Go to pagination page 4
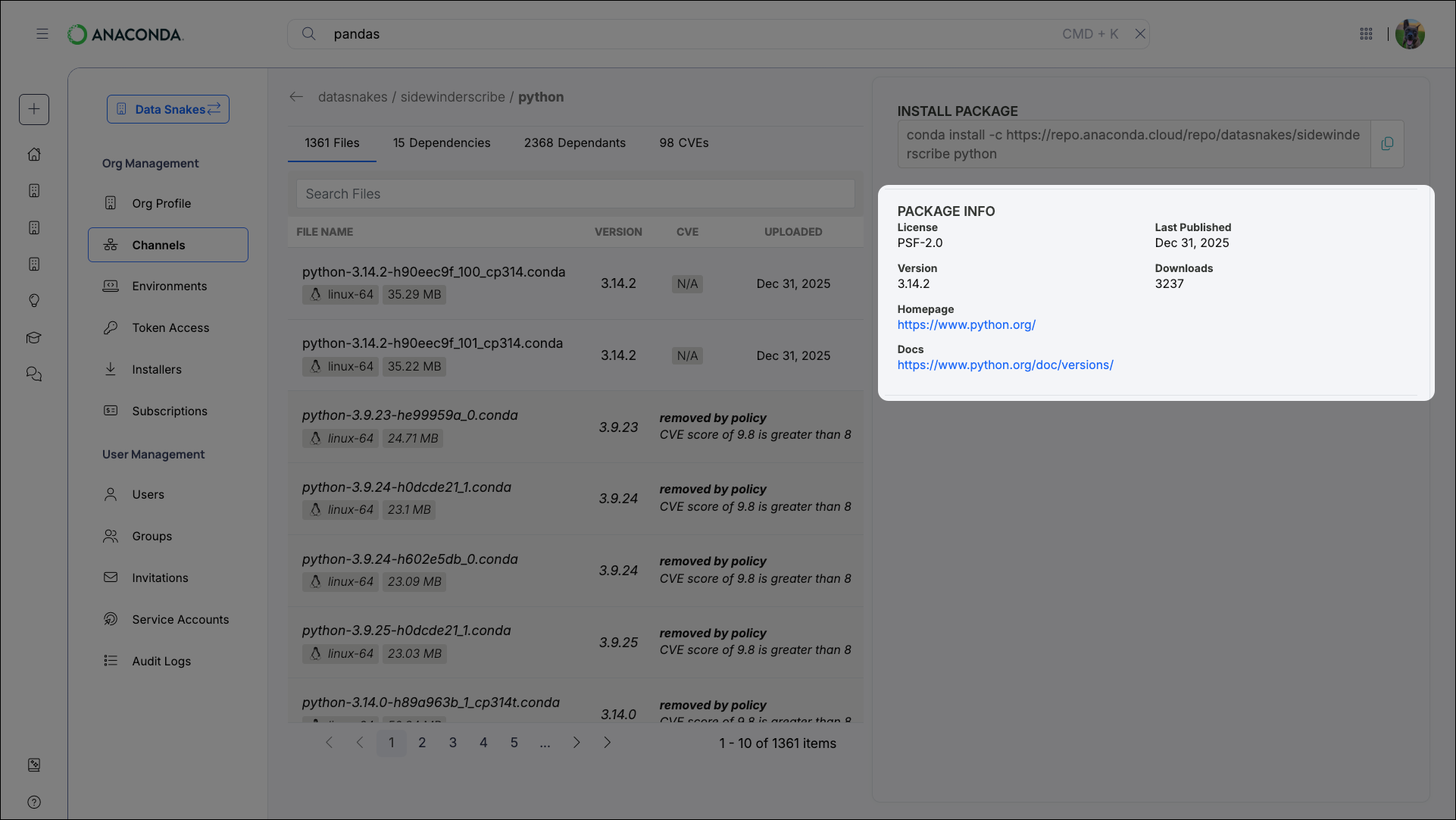This screenshot has height=820, width=1456. (x=483, y=743)
